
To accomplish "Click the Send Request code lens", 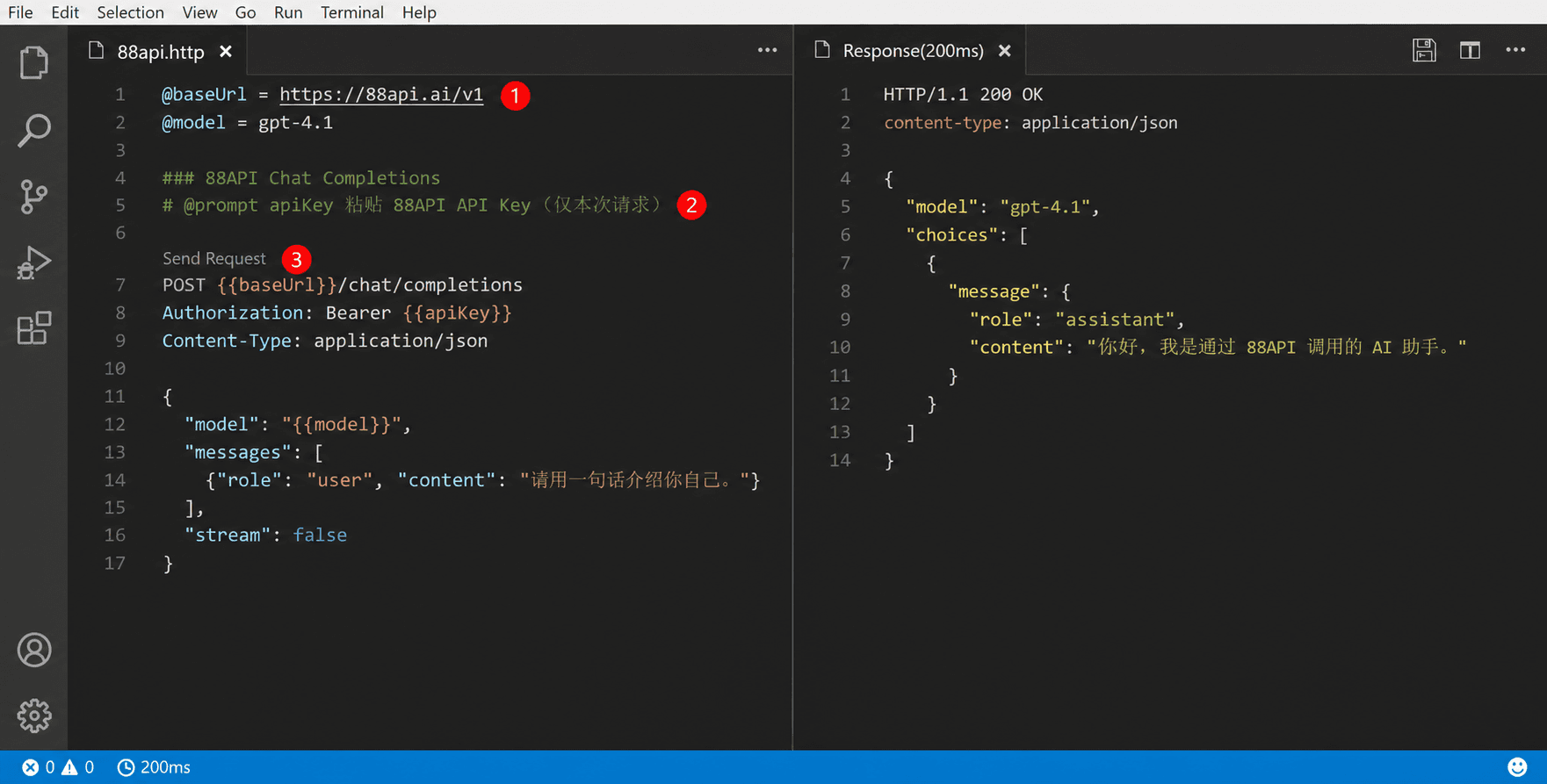I will tap(214, 258).
